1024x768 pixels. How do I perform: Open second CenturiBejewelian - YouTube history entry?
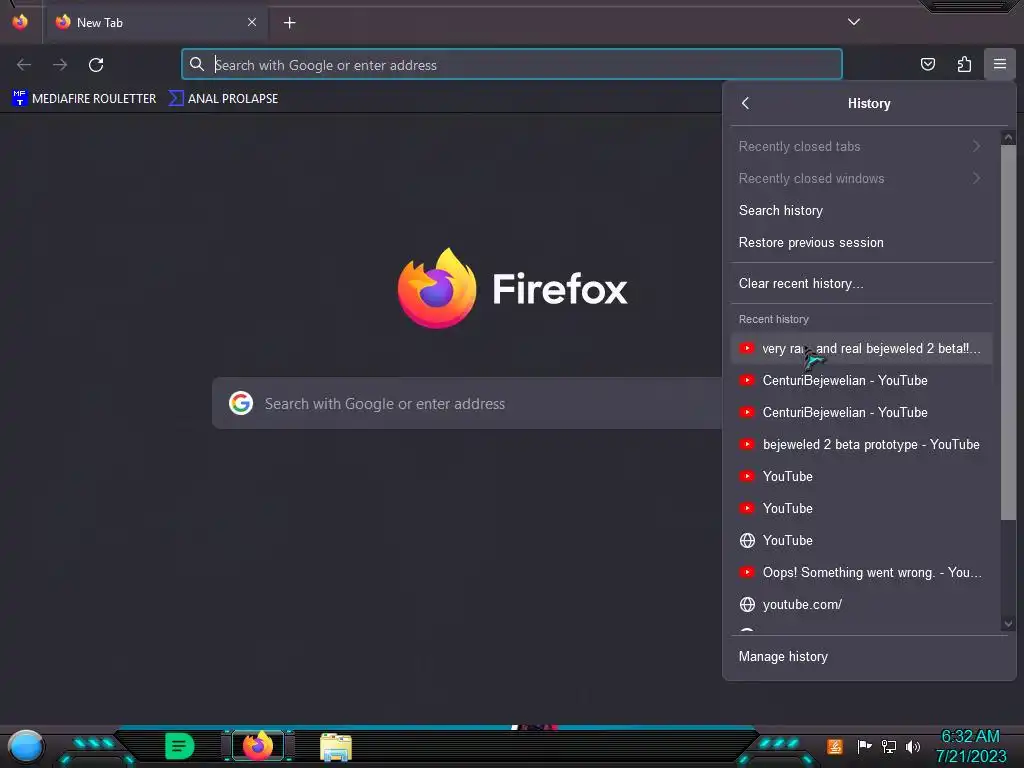point(861,412)
